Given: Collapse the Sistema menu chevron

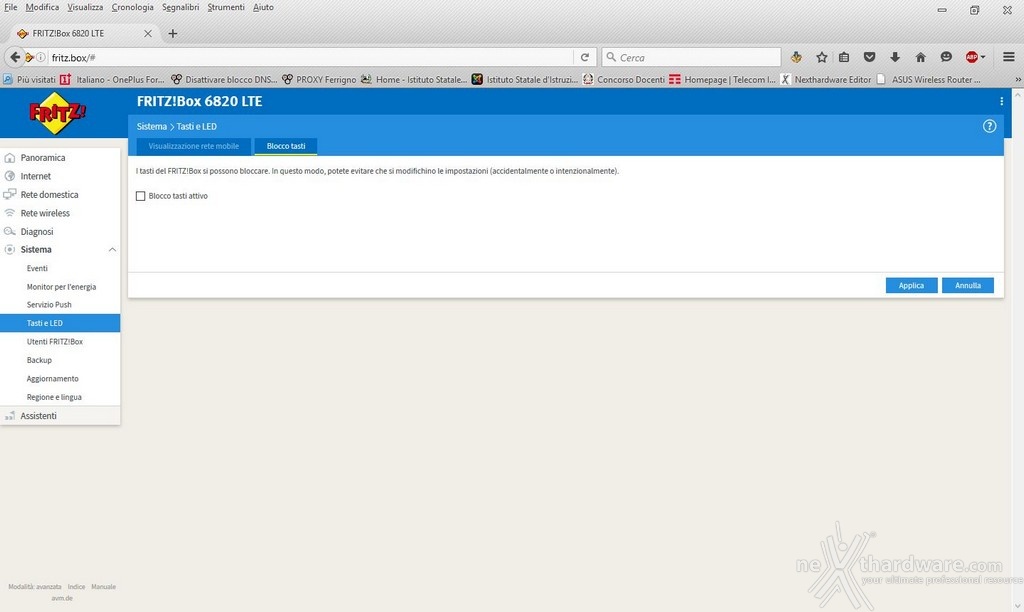Looking at the screenshot, I should pyautogui.click(x=112, y=250).
